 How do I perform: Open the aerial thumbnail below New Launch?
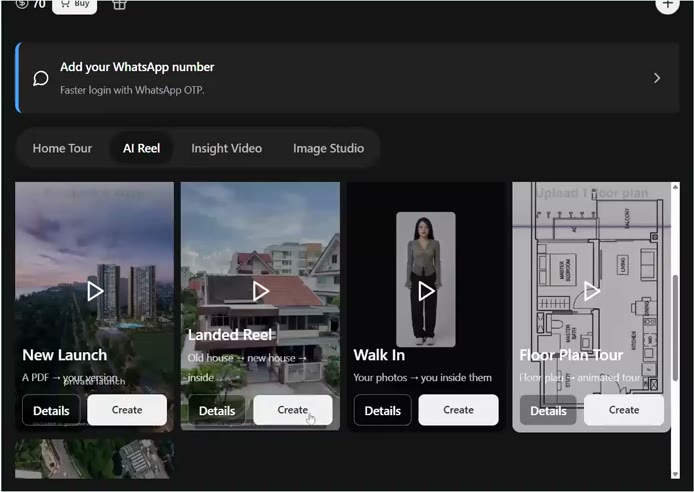[95, 459]
